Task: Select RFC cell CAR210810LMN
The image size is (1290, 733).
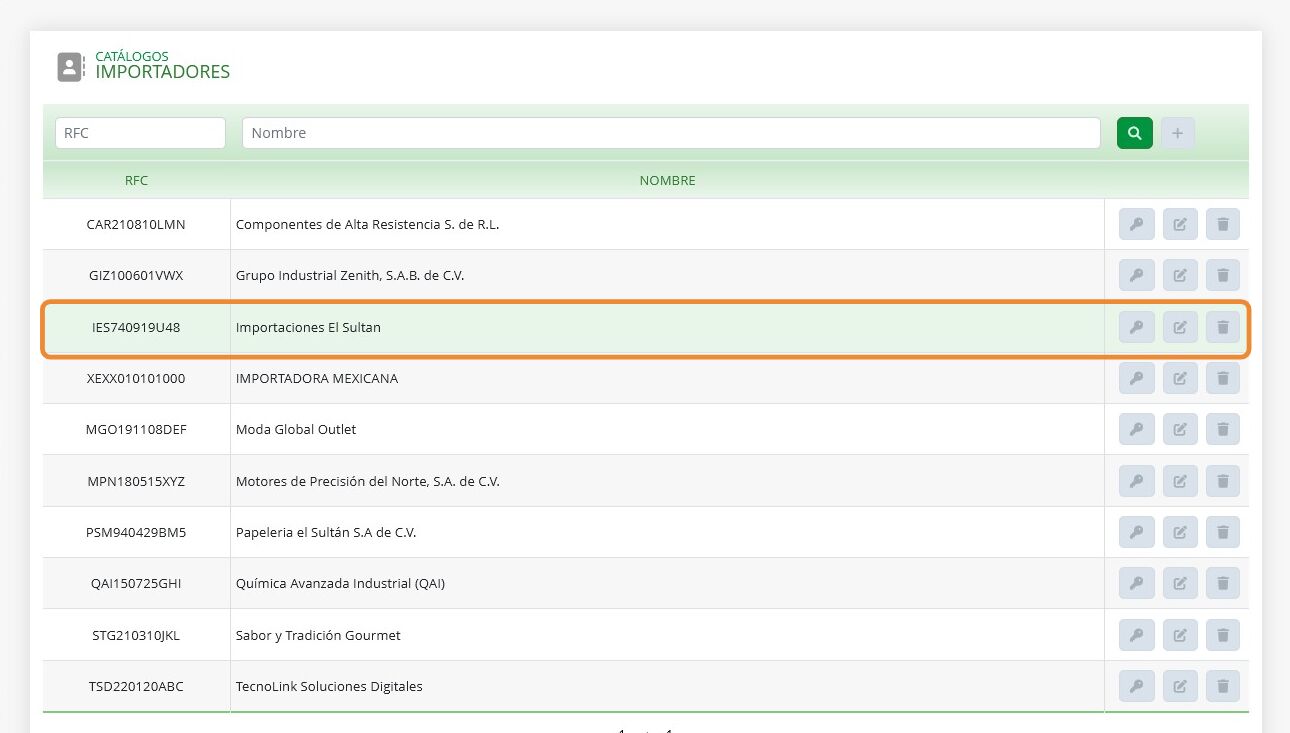Action: pyautogui.click(x=136, y=224)
